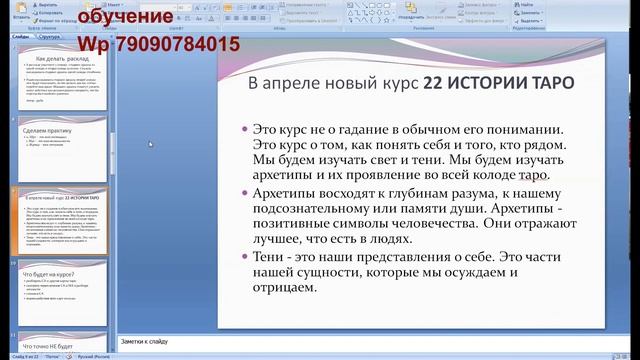
Task: Click the Найти (Find) command
Action: [x=524, y=5]
